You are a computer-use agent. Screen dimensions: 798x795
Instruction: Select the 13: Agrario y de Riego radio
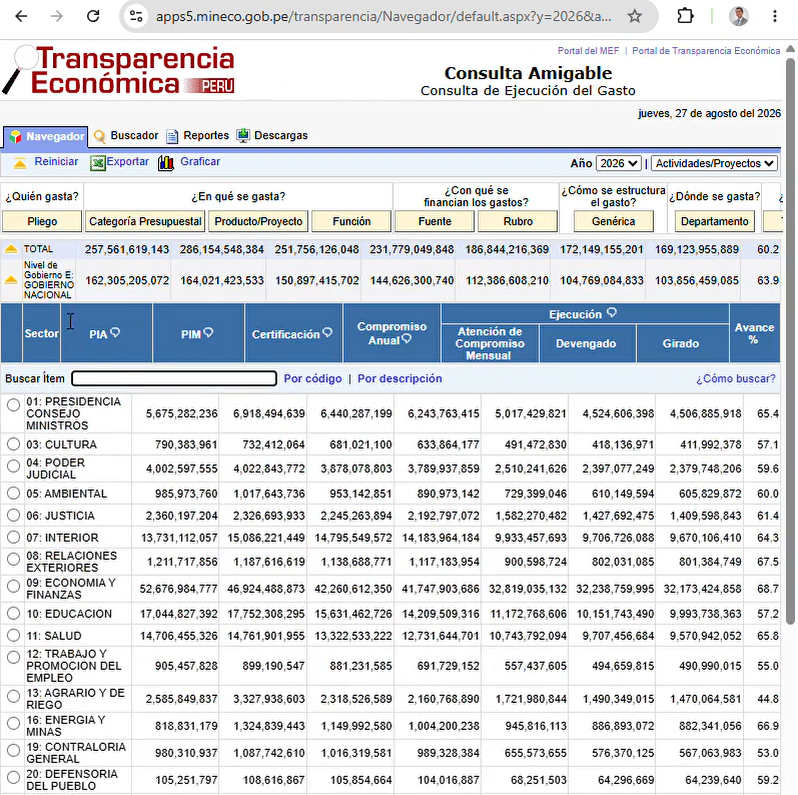14,696
